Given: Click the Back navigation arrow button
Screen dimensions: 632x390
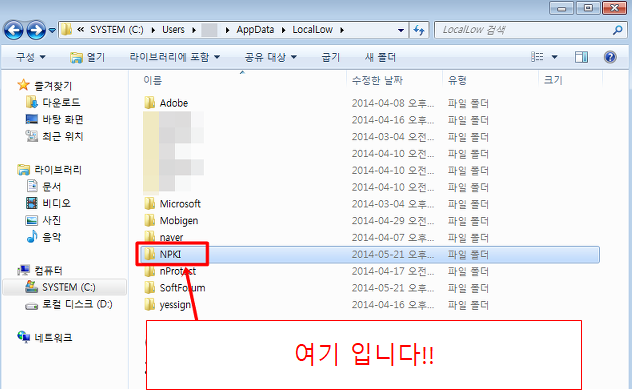Looking at the screenshot, I should tap(14, 30).
